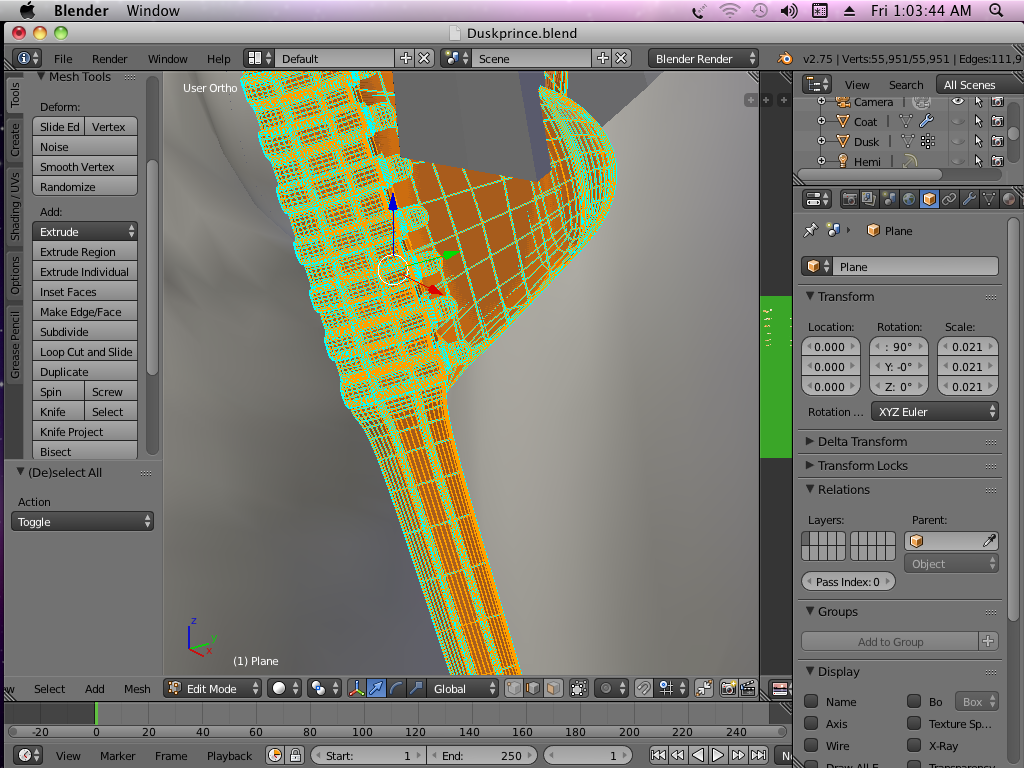This screenshot has width=1024, height=768.
Task: Click the play animation button in timeline
Action: click(x=718, y=755)
